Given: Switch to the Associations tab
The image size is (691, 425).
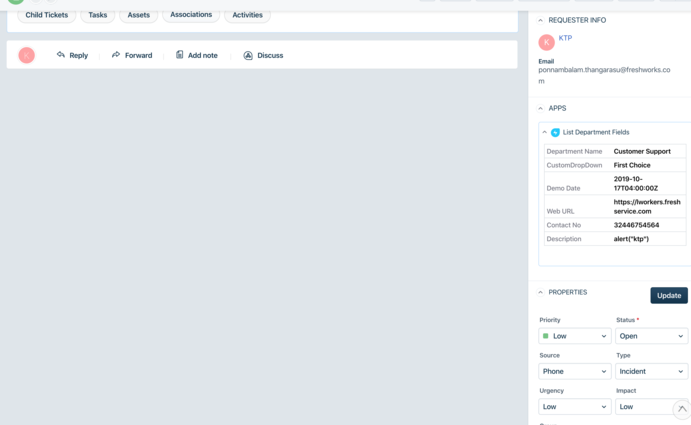Looking at the screenshot, I should click(191, 15).
